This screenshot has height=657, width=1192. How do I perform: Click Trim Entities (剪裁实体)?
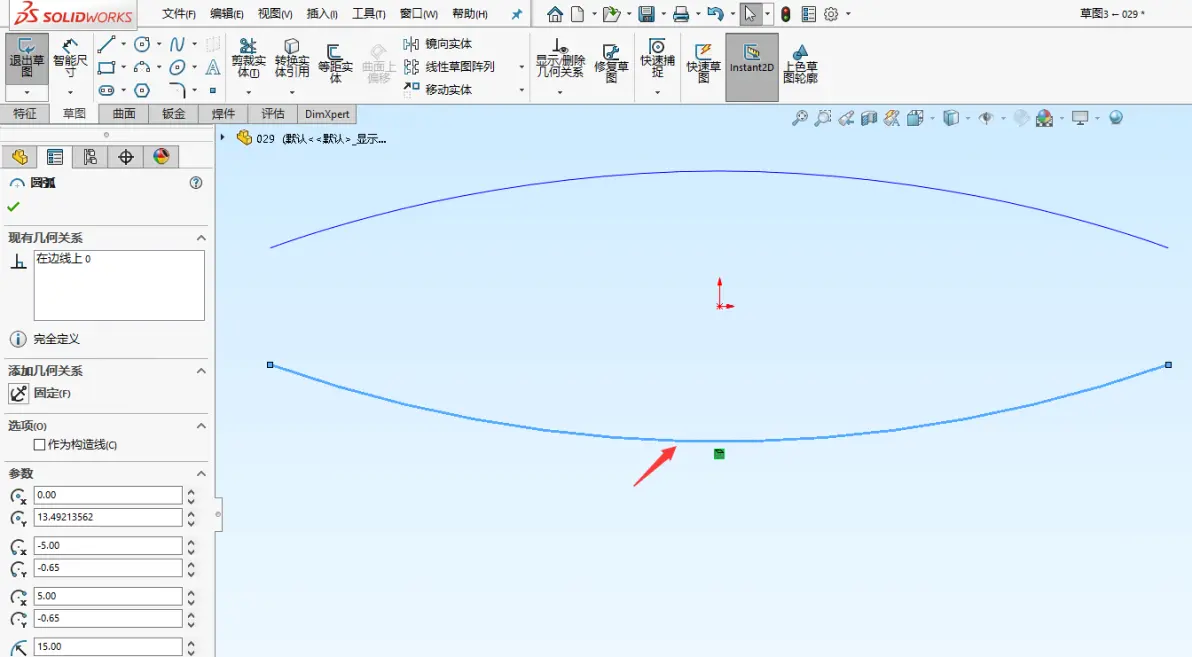point(249,59)
